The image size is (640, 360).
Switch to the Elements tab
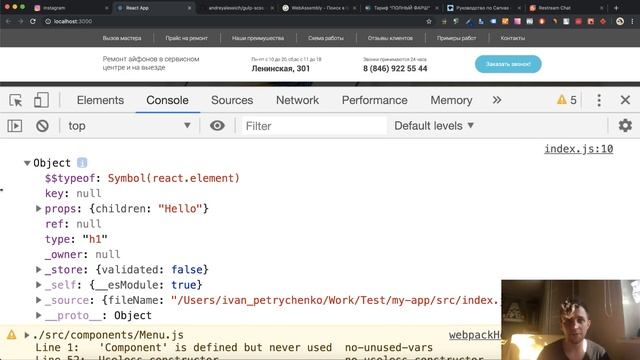pyautogui.click(x=100, y=100)
